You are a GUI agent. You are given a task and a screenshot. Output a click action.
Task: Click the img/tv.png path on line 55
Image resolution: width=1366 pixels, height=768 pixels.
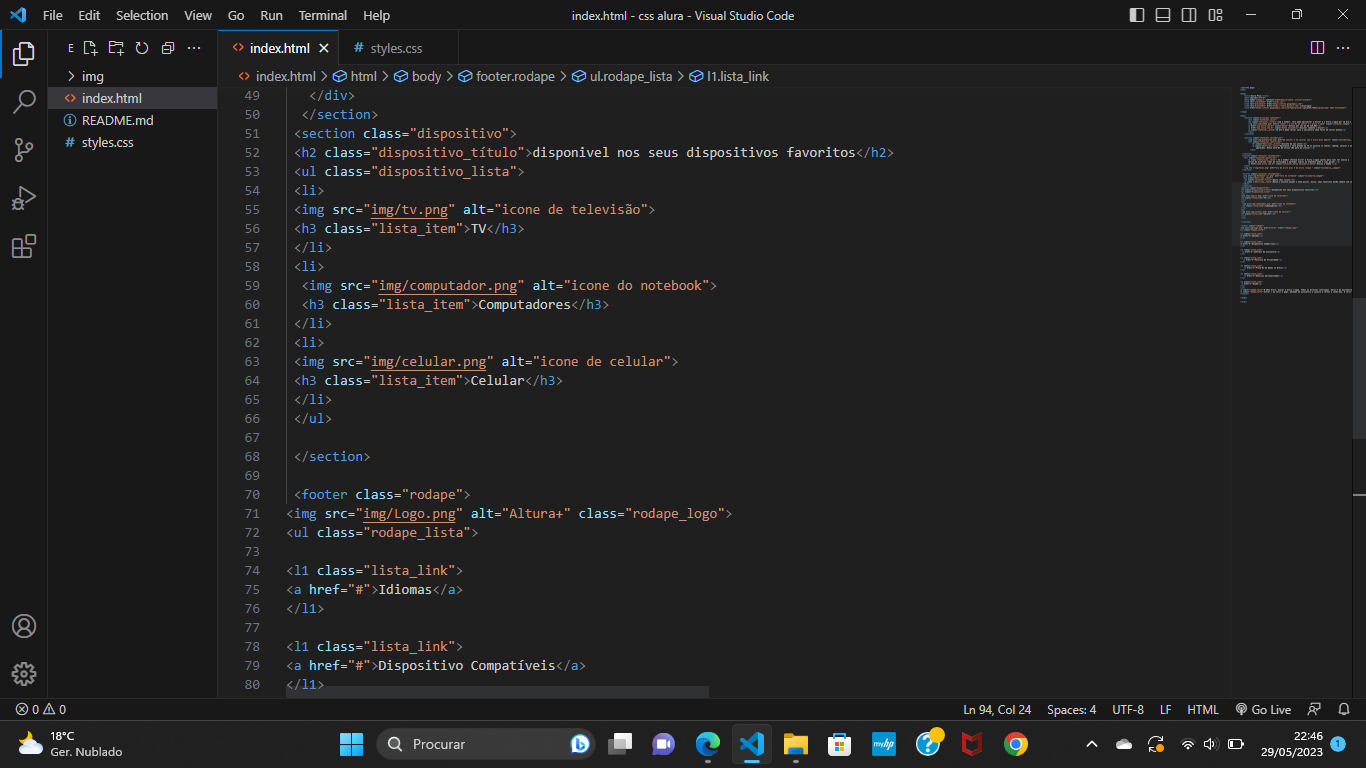pos(410,209)
